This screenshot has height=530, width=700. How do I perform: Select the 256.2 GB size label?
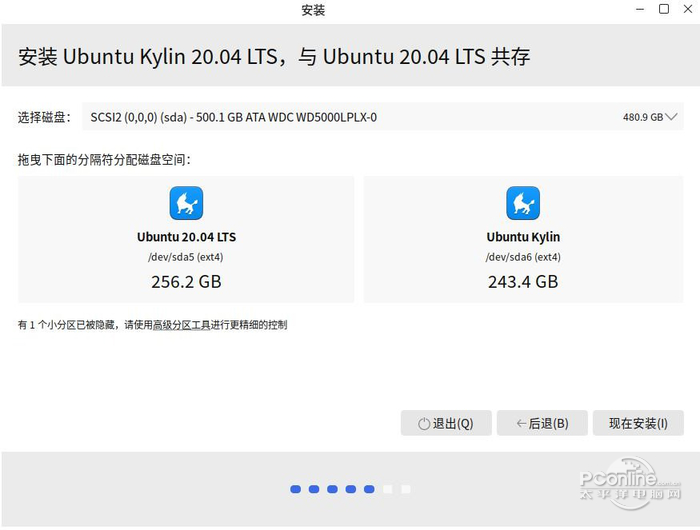pos(186,282)
